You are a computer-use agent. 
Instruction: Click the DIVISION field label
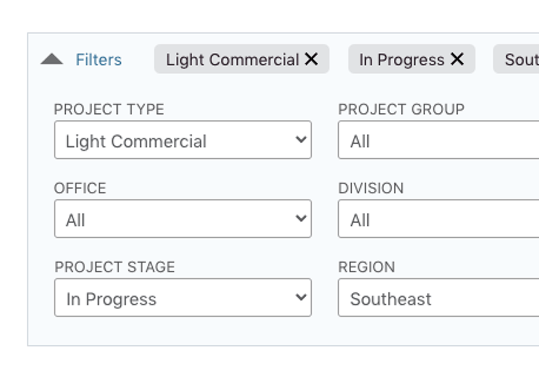[x=371, y=188]
